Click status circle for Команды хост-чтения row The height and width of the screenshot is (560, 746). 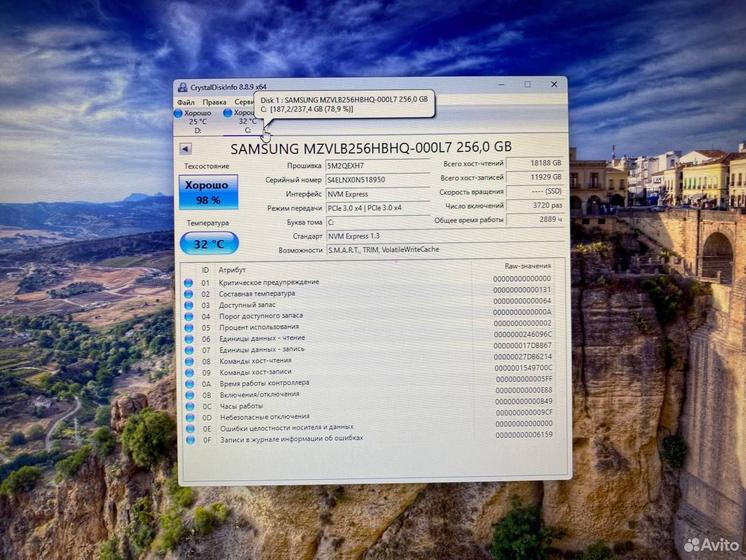pos(189,362)
